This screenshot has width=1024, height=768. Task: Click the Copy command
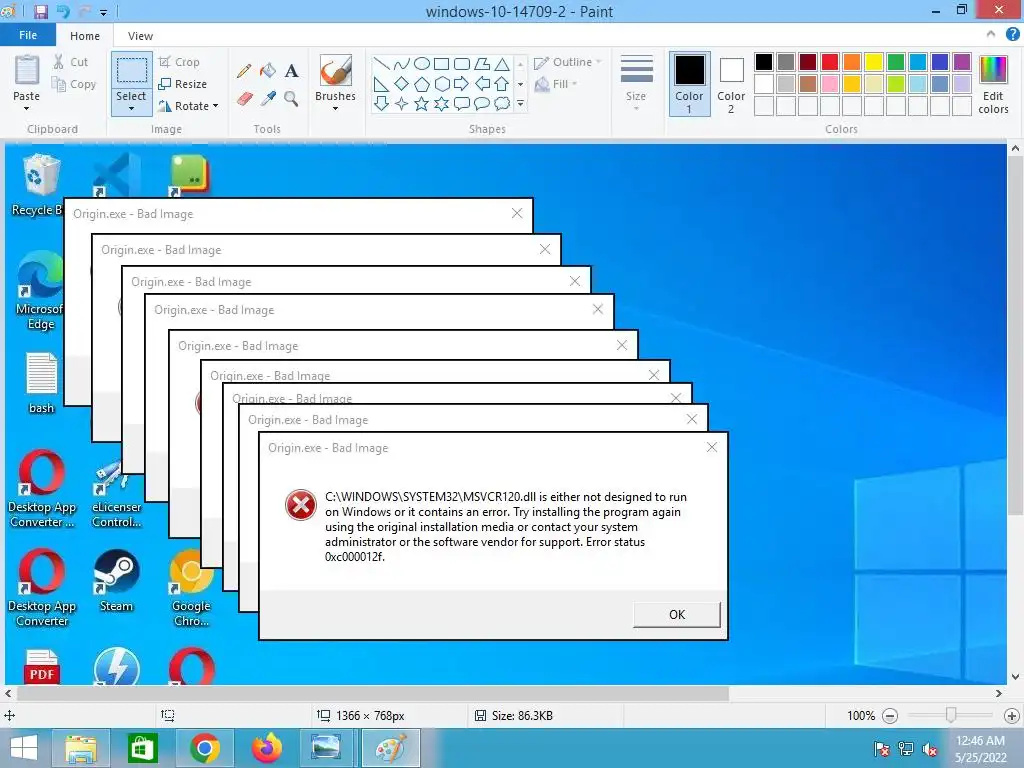[x=74, y=84]
